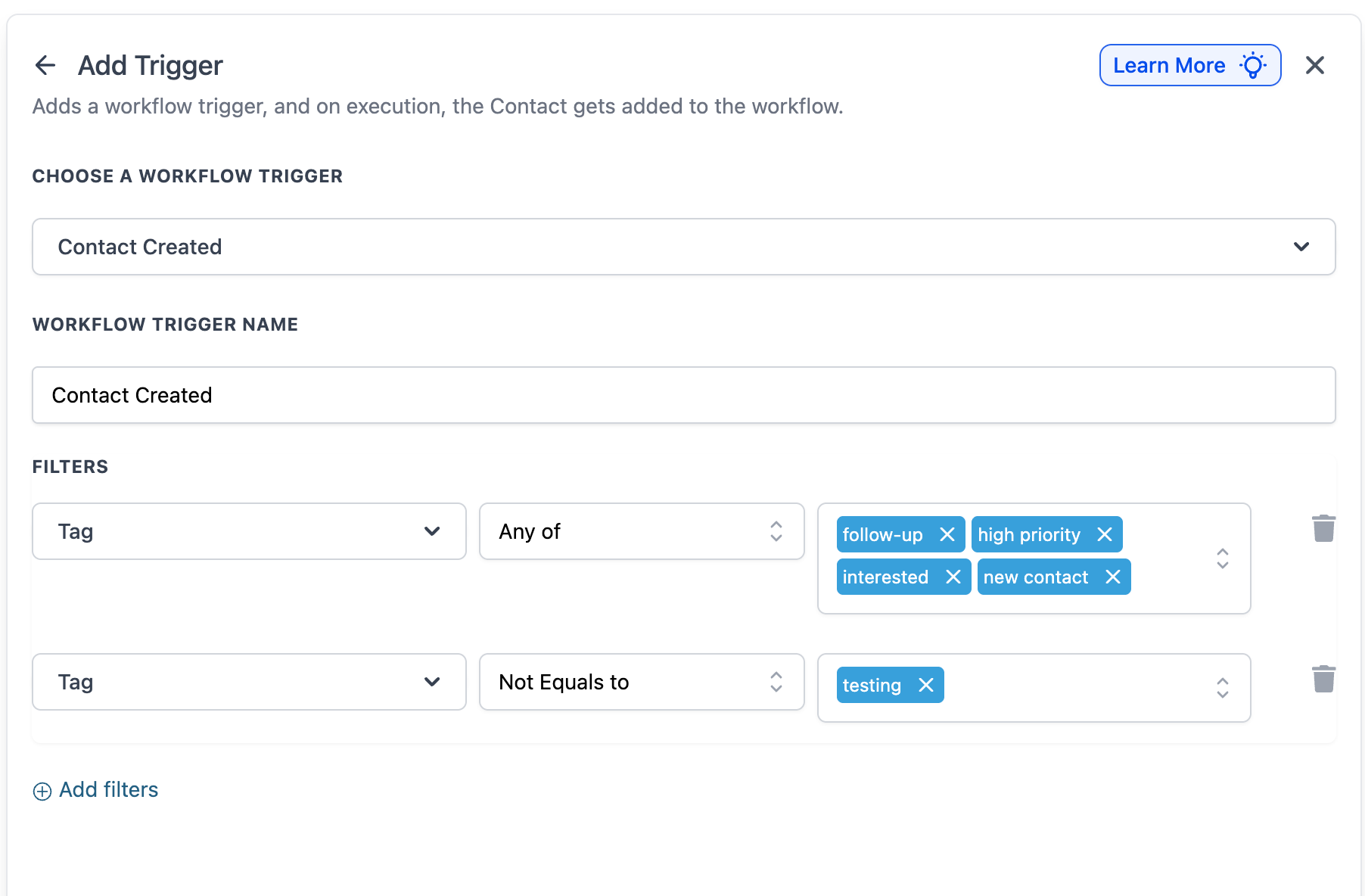Screen dimensions: 1365x896
Task: Open the Any of operator selector
Action: coord(641,531)
